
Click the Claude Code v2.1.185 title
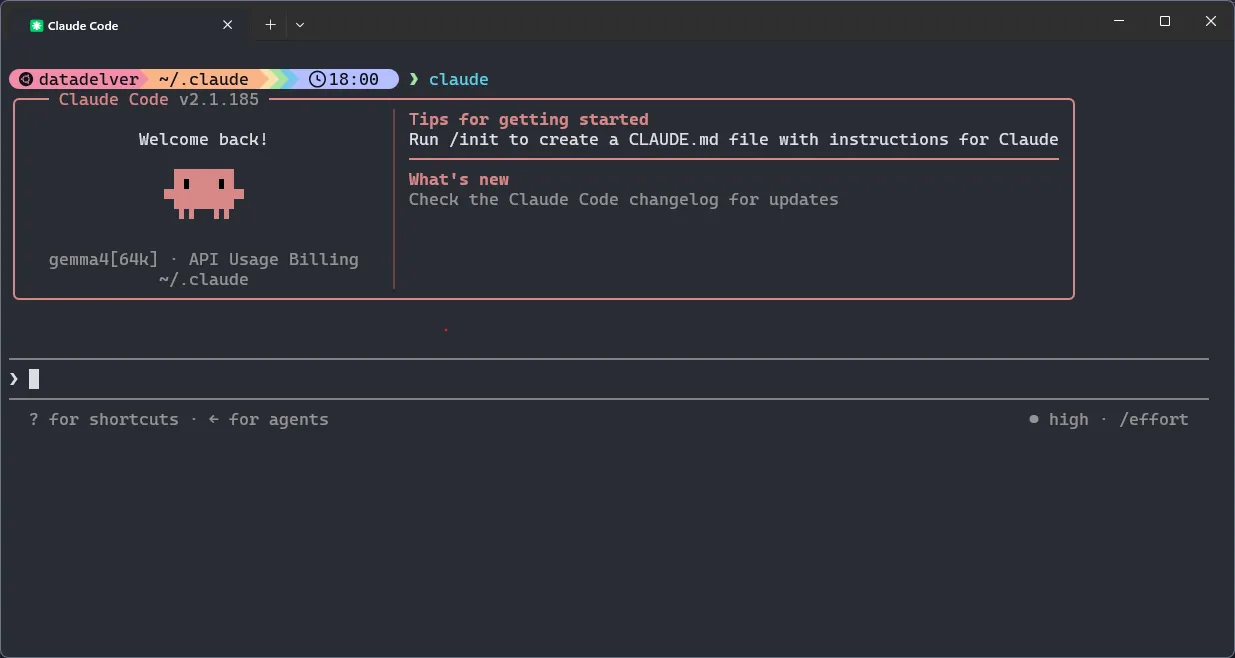[x=159, y=99]
